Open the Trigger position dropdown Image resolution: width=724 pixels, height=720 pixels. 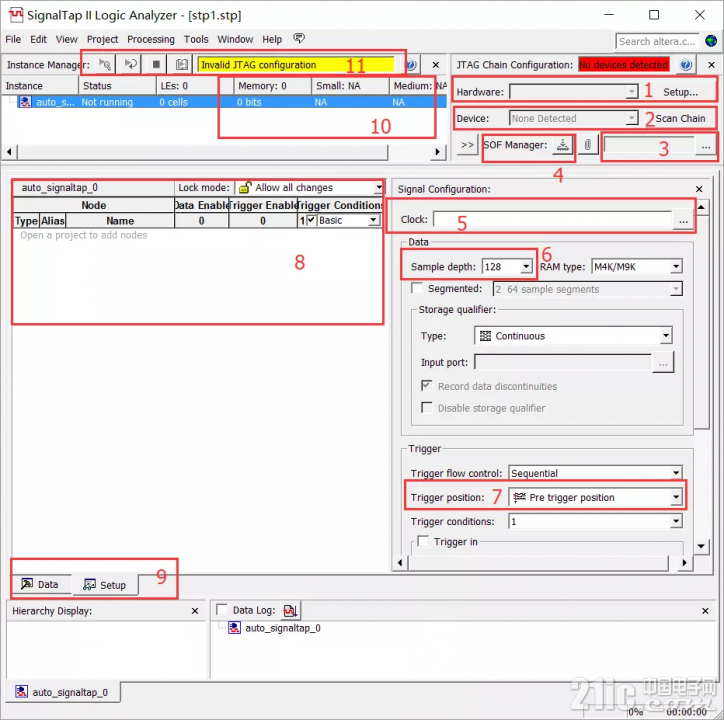(x=676, y=497)
